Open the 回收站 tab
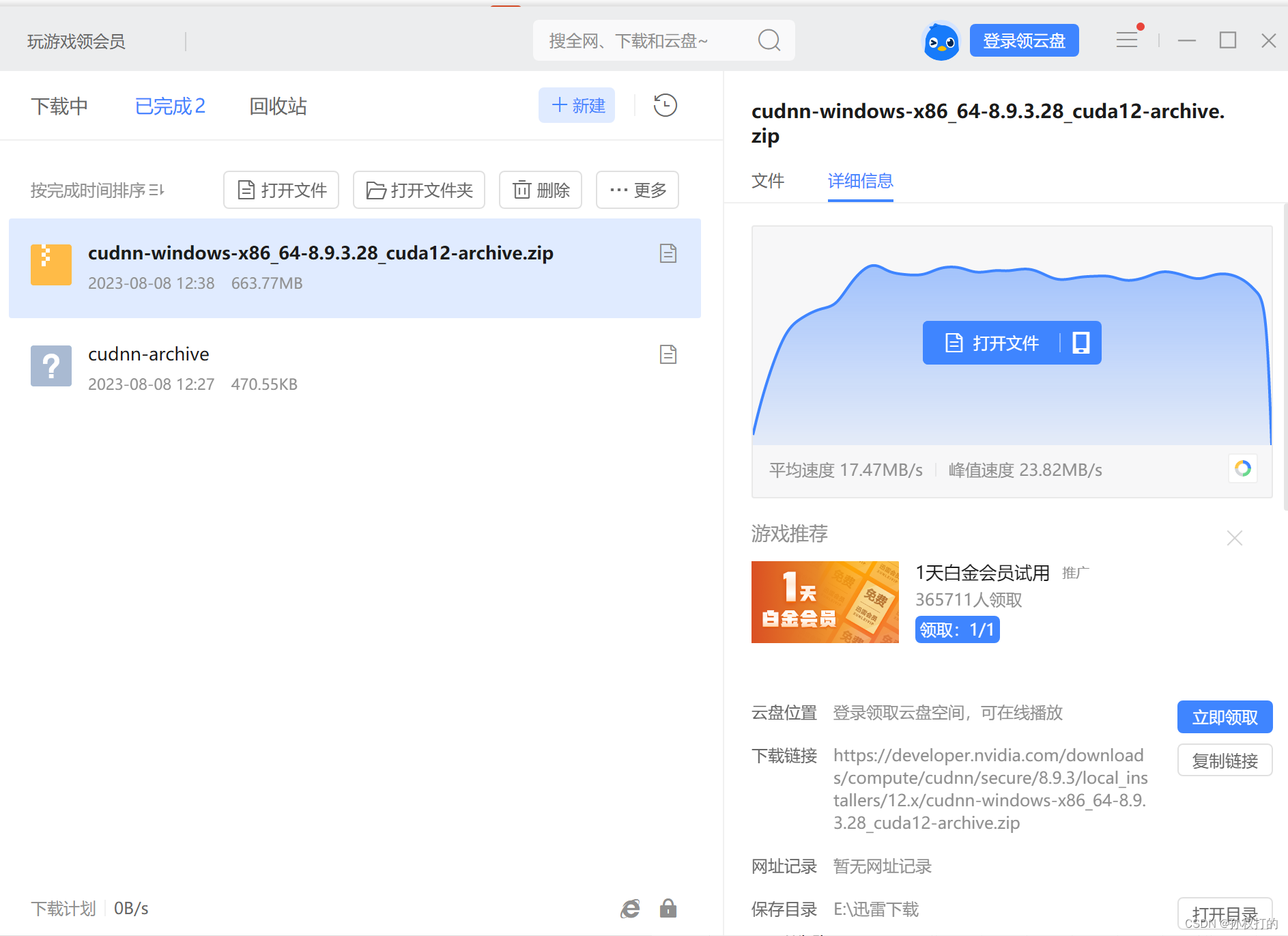The height and width of the screenshot is (936, 1288). coord(278,107)
